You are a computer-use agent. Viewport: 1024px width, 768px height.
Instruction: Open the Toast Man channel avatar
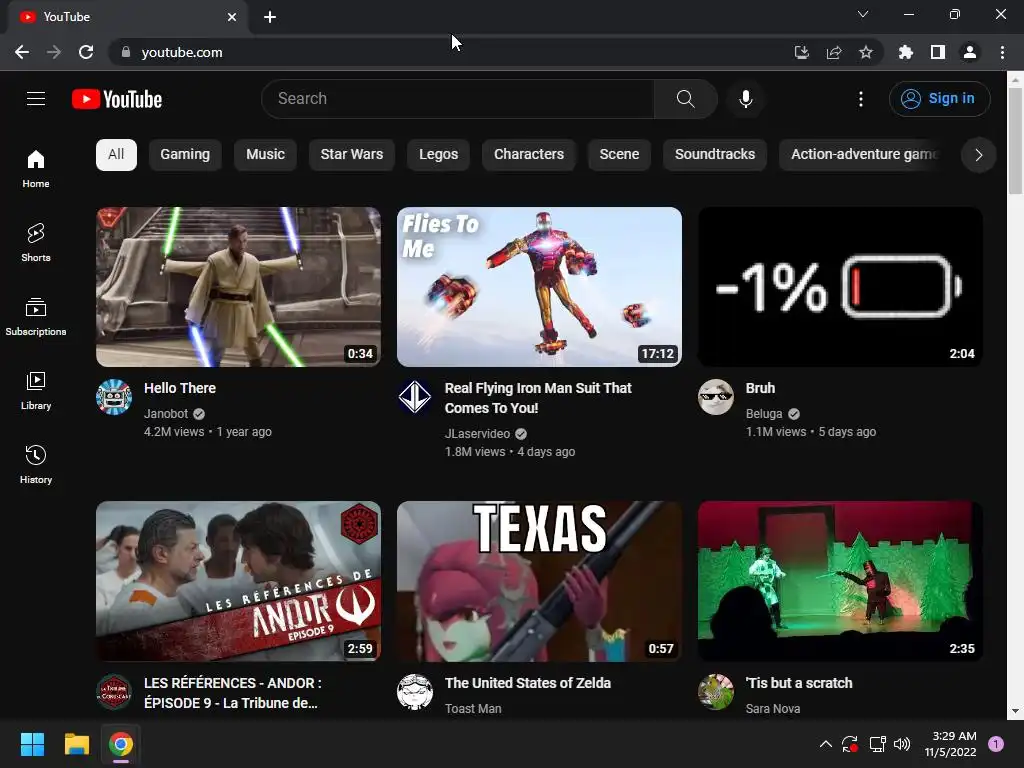(x=415, y=692)
